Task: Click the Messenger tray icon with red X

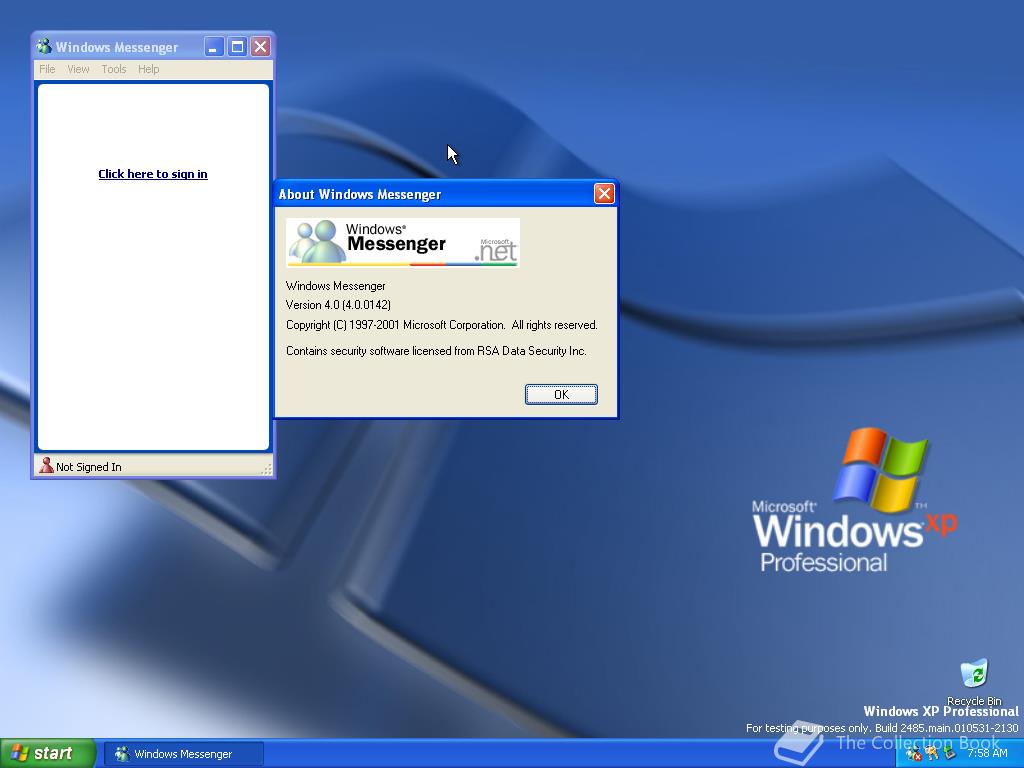Action: click(914, 754)
